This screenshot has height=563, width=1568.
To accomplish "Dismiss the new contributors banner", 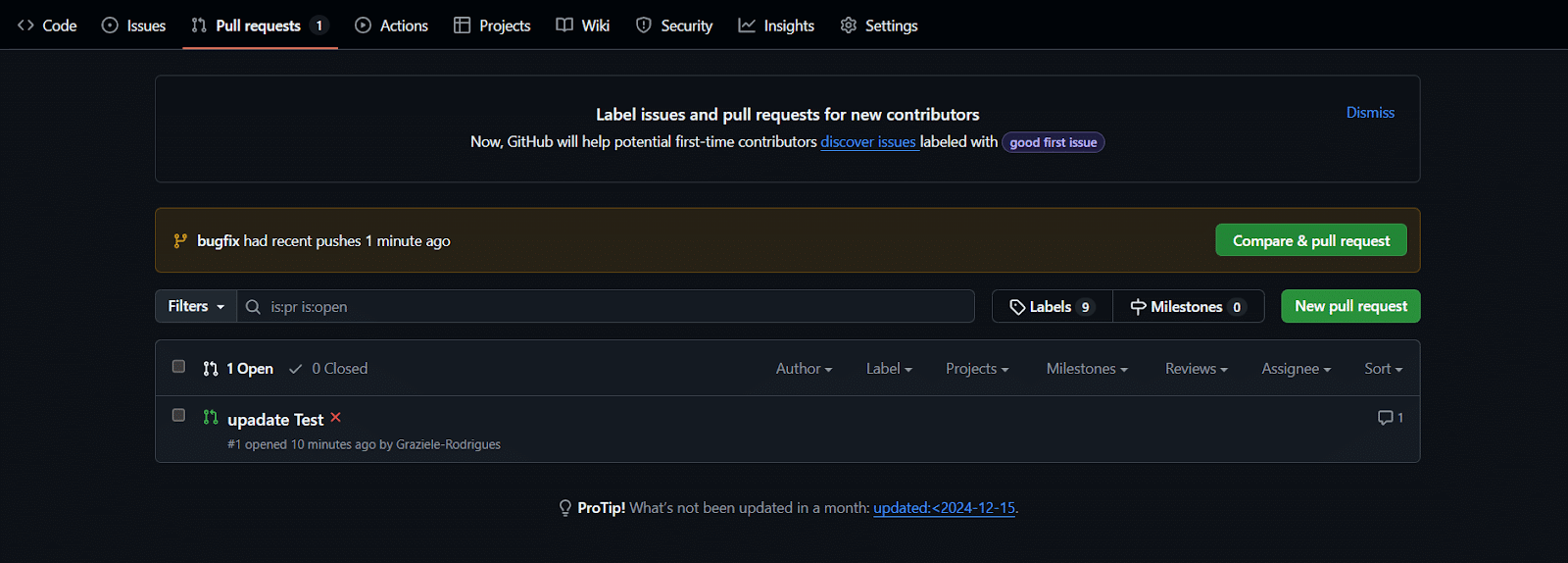I will pos(1369,113).
